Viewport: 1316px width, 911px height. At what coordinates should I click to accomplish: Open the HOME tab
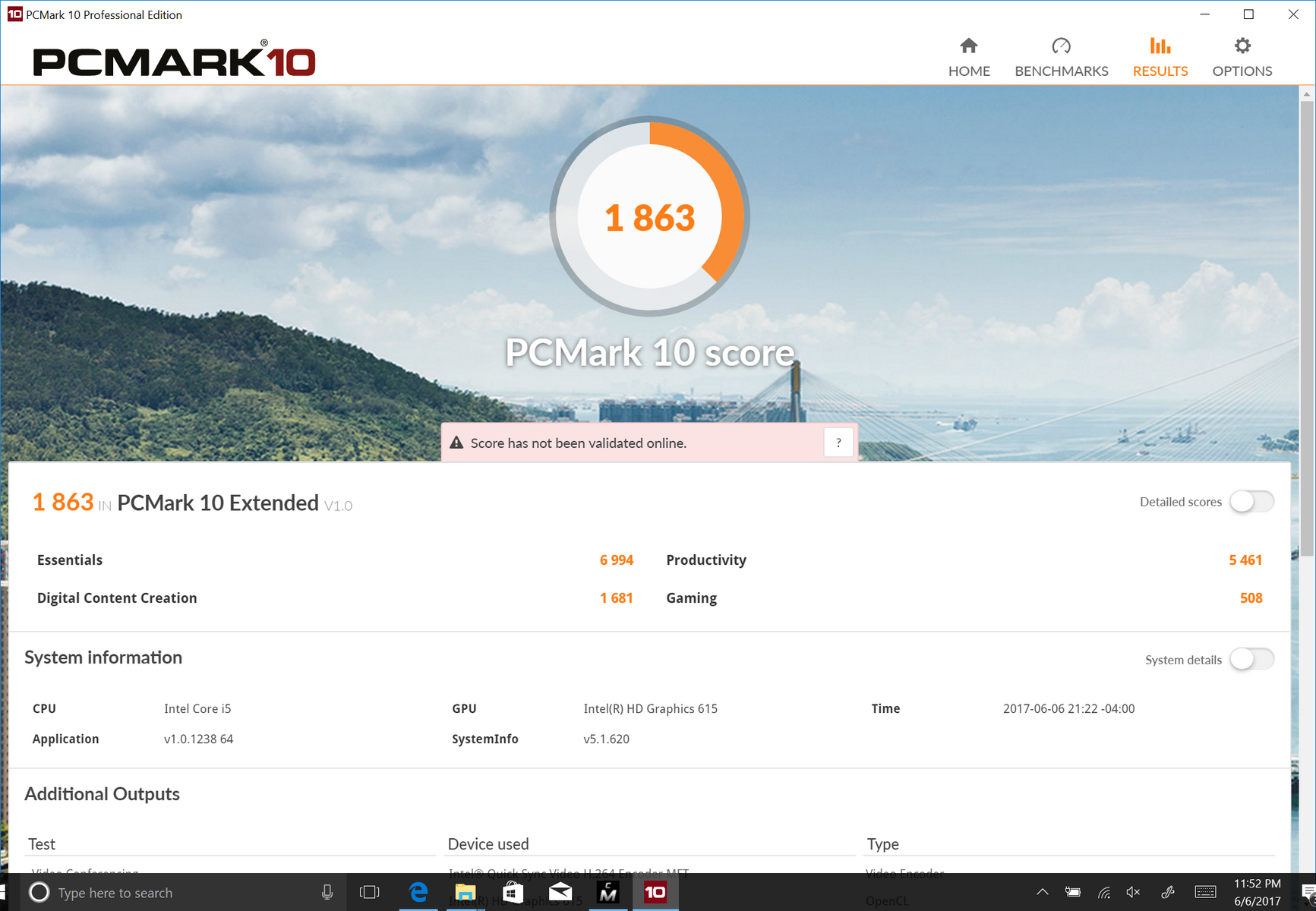coord(969,57)
